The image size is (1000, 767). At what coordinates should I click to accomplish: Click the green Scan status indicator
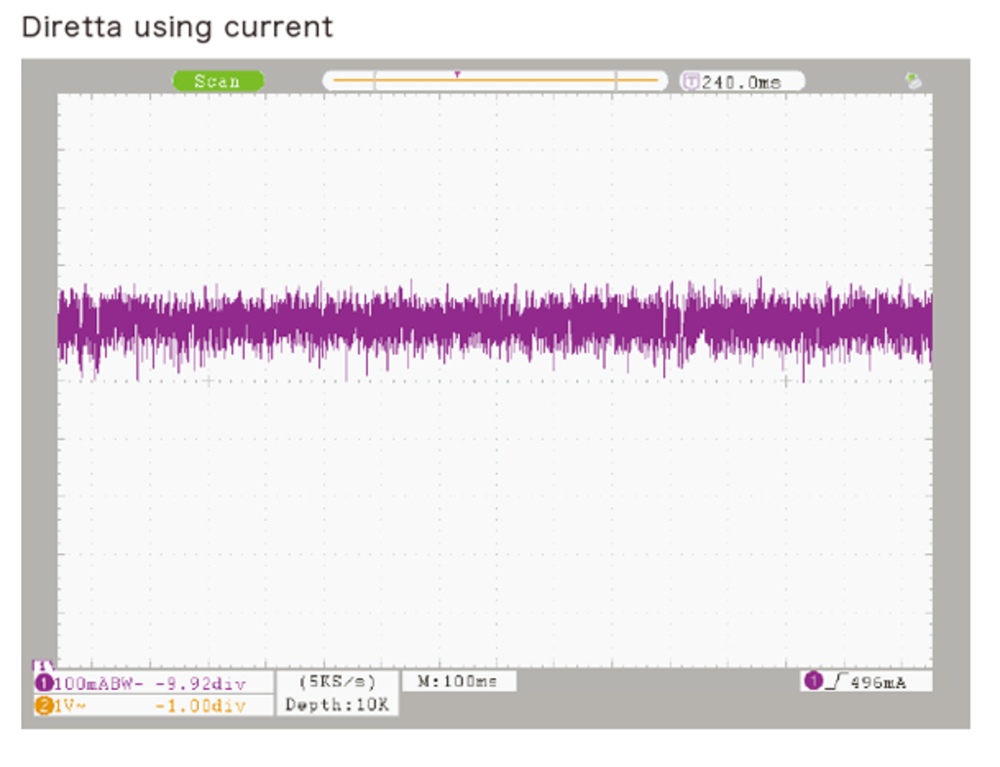point(218,81)
